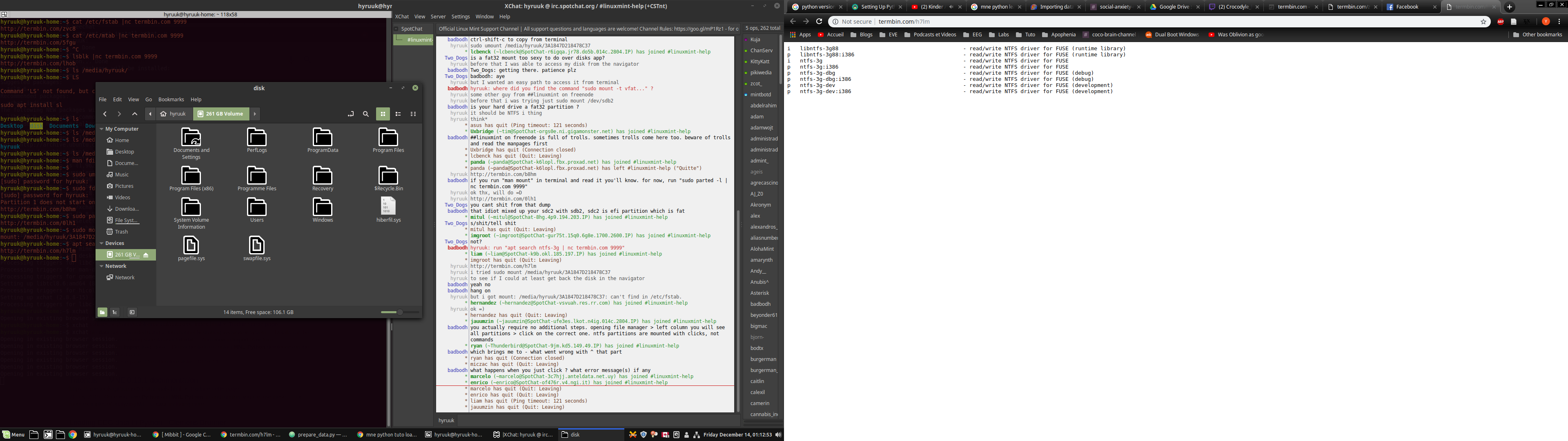Select user badbodh in XChat user list
This screenshot has width=1568, height=441.
point(760,304)
